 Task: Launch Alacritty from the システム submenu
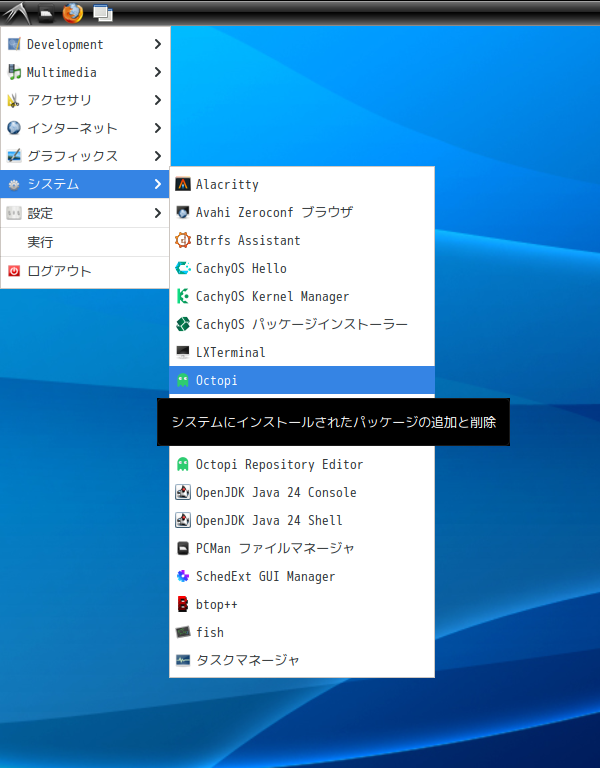(302, 184)
